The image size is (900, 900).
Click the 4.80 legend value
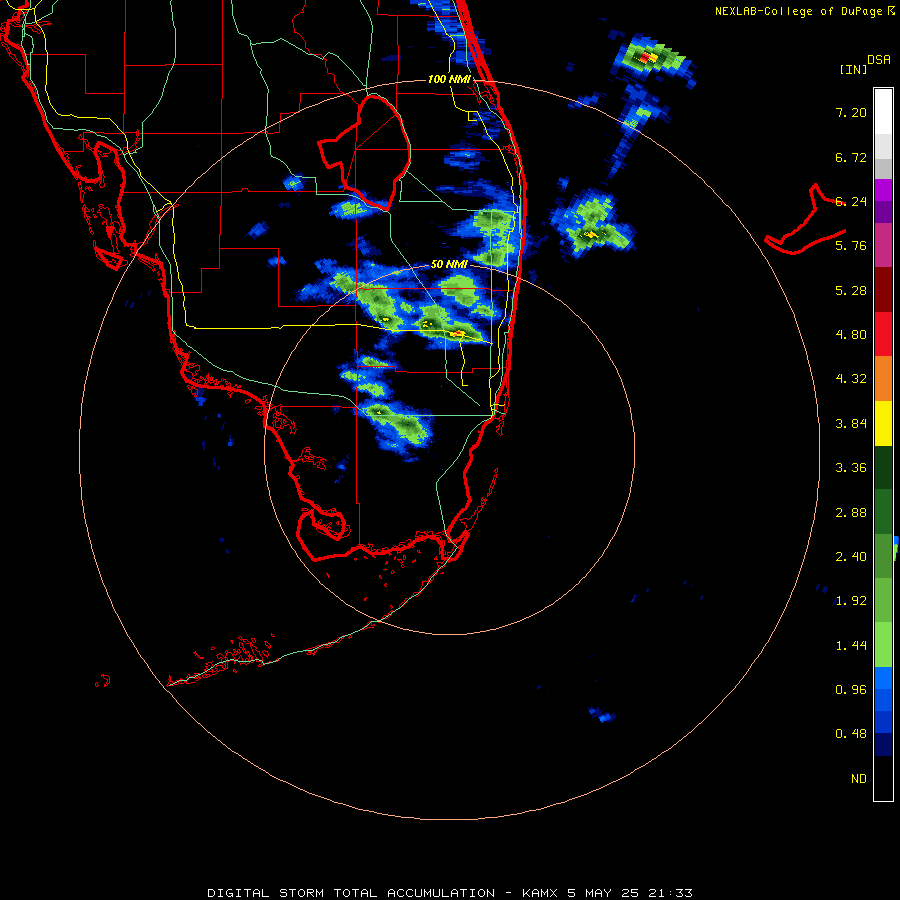[x=851, y=335]
